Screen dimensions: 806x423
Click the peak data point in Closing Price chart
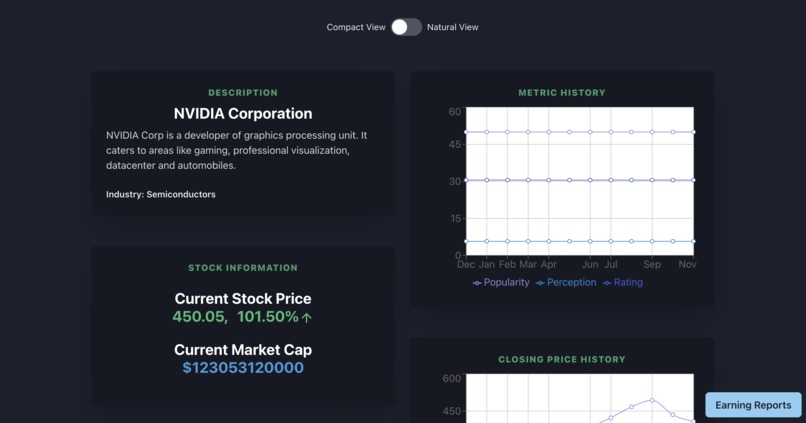coord(652,400)
